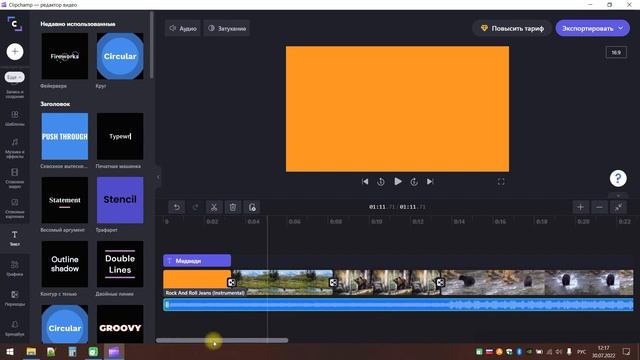Expand the export options chevron
This screenshot has height=360, width=640.
click(x=621, y=28)
